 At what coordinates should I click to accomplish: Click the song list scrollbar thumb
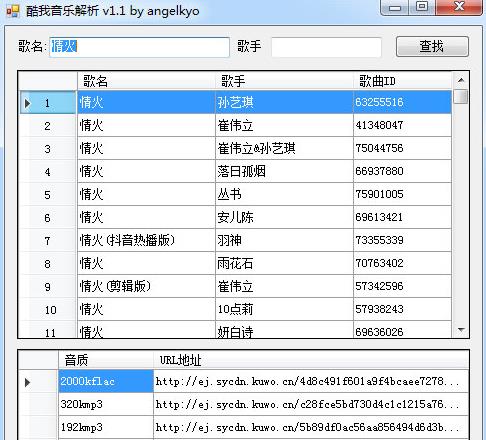pos(461,96)
